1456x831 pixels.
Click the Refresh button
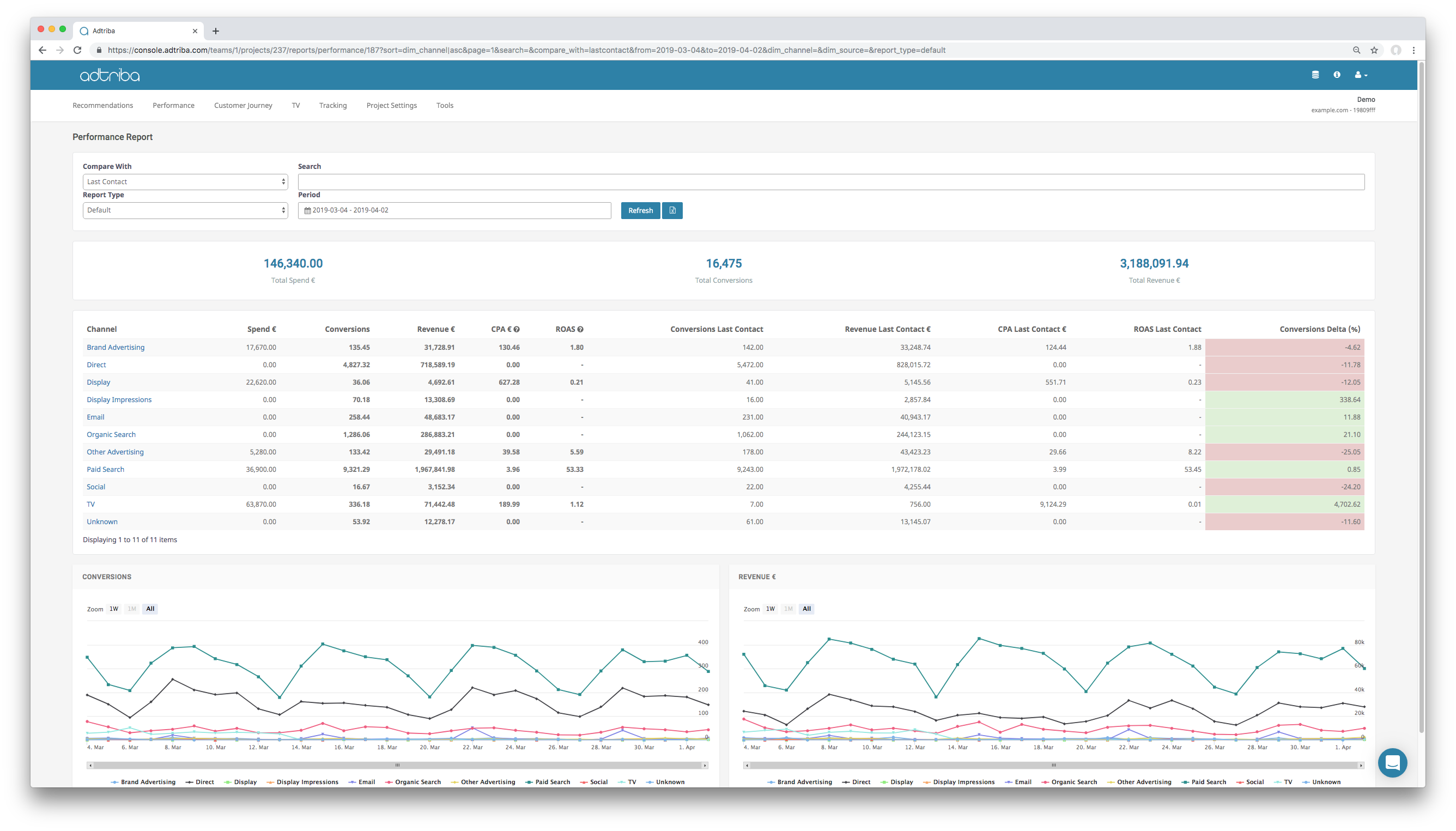coord(640,210)
